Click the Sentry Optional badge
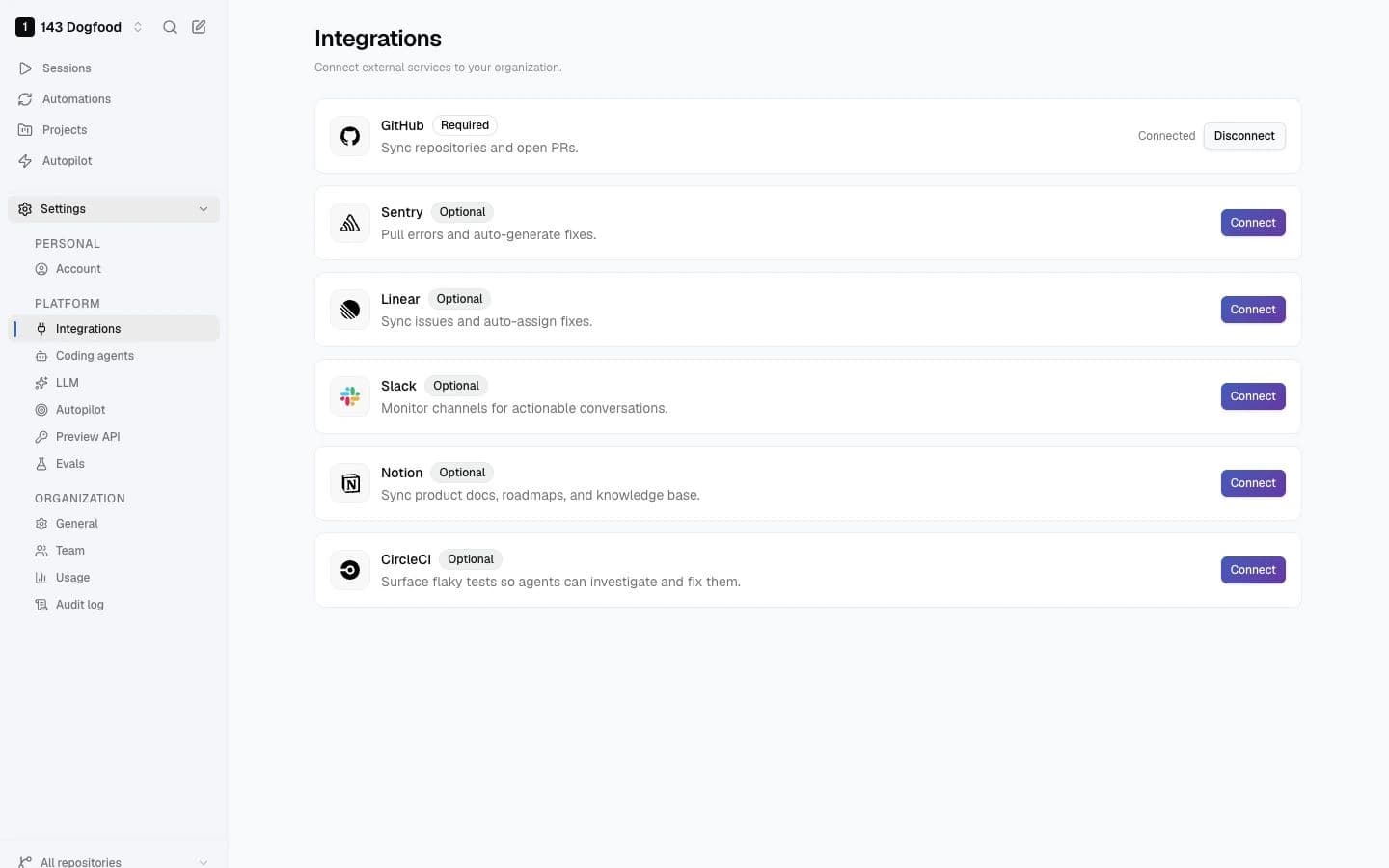Screen dimensions: 1389x868 (x=462, y=212)
